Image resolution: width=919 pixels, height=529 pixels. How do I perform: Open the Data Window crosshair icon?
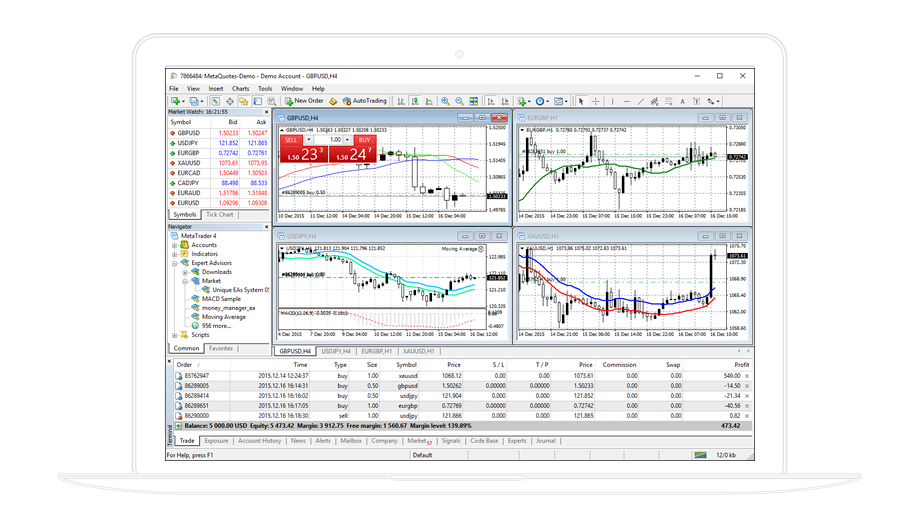[230, 101]
